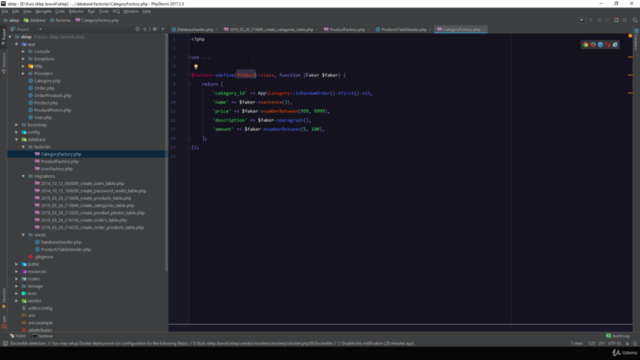Collapse the migrations folder
The height and width of the screenshot is (360, 640).
23,176
